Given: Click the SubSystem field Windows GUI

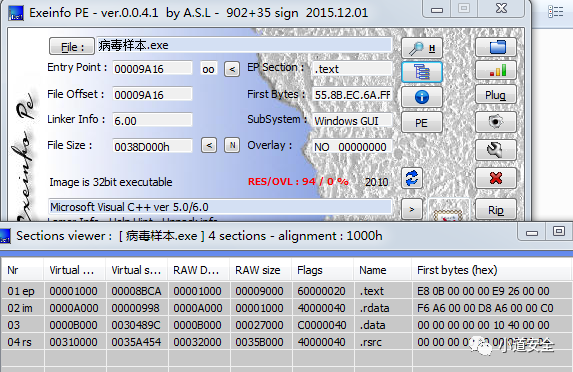Looking at the screenshot, I should 352,120.
